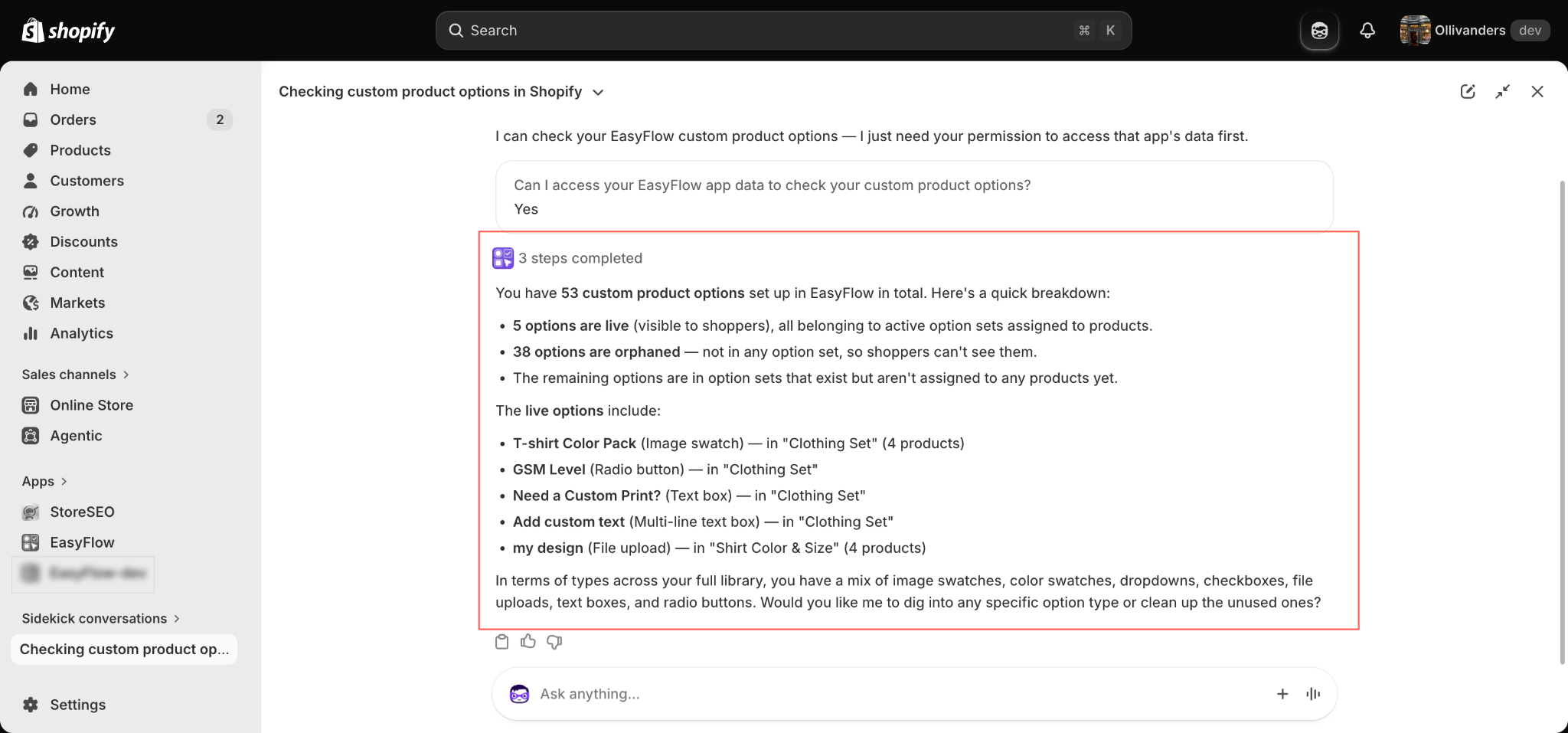The width and height of the screenshot is (1568, 733).
Task: Click "my design" bullet text
Action: point(548,548)
